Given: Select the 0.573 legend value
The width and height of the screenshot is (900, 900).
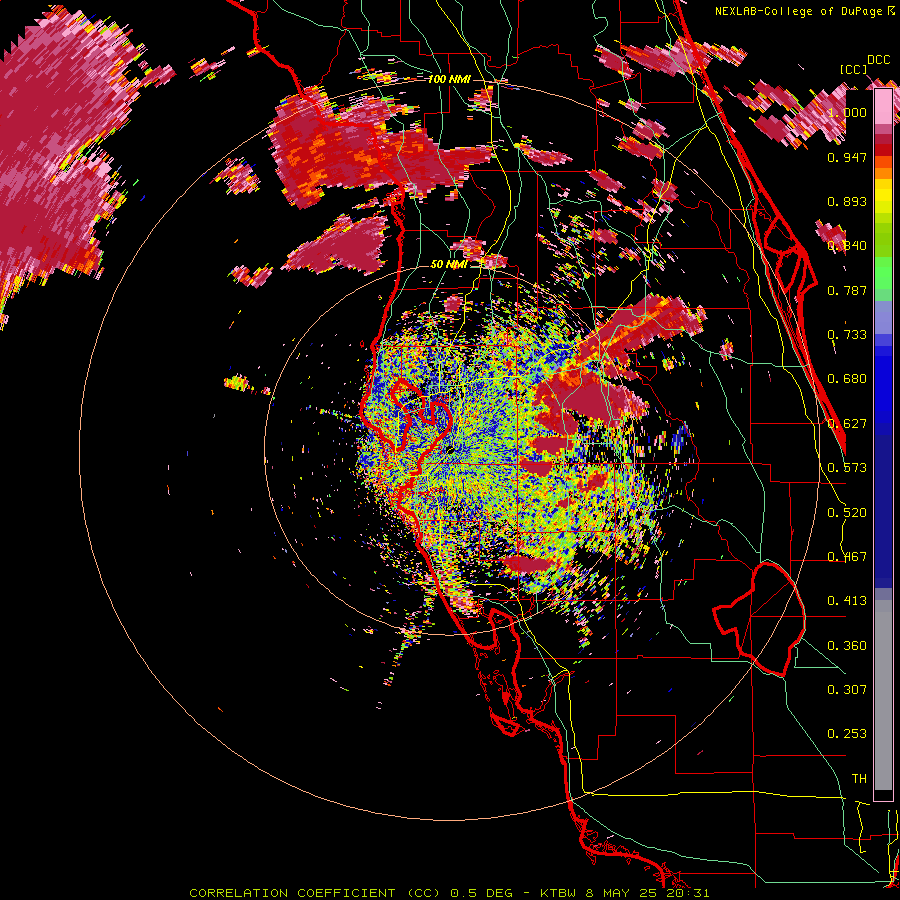Looking at the screenshot, I should point(847,468).
